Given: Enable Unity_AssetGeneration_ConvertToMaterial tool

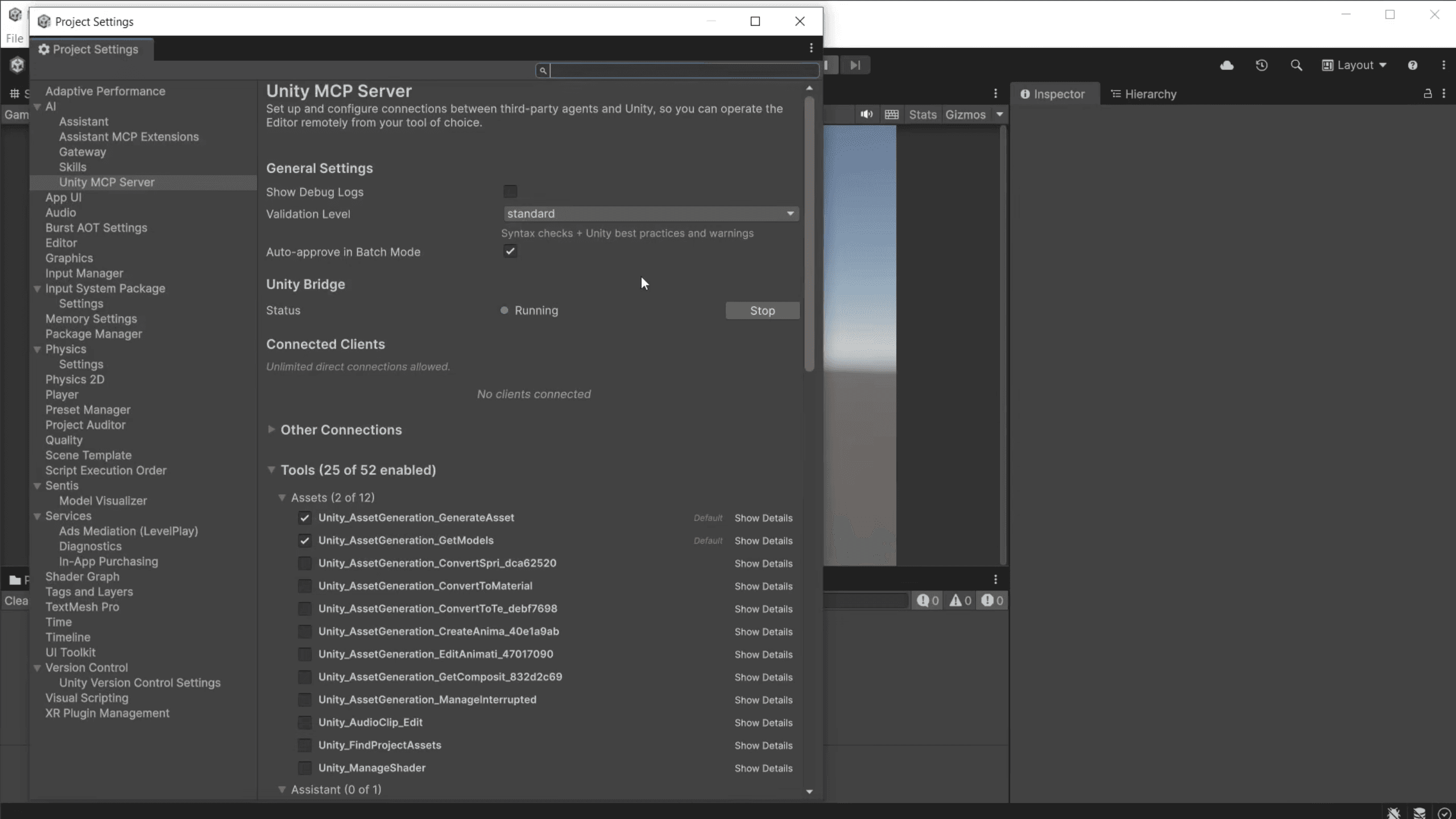Looking at the screenshot, I should click(305, 586).
